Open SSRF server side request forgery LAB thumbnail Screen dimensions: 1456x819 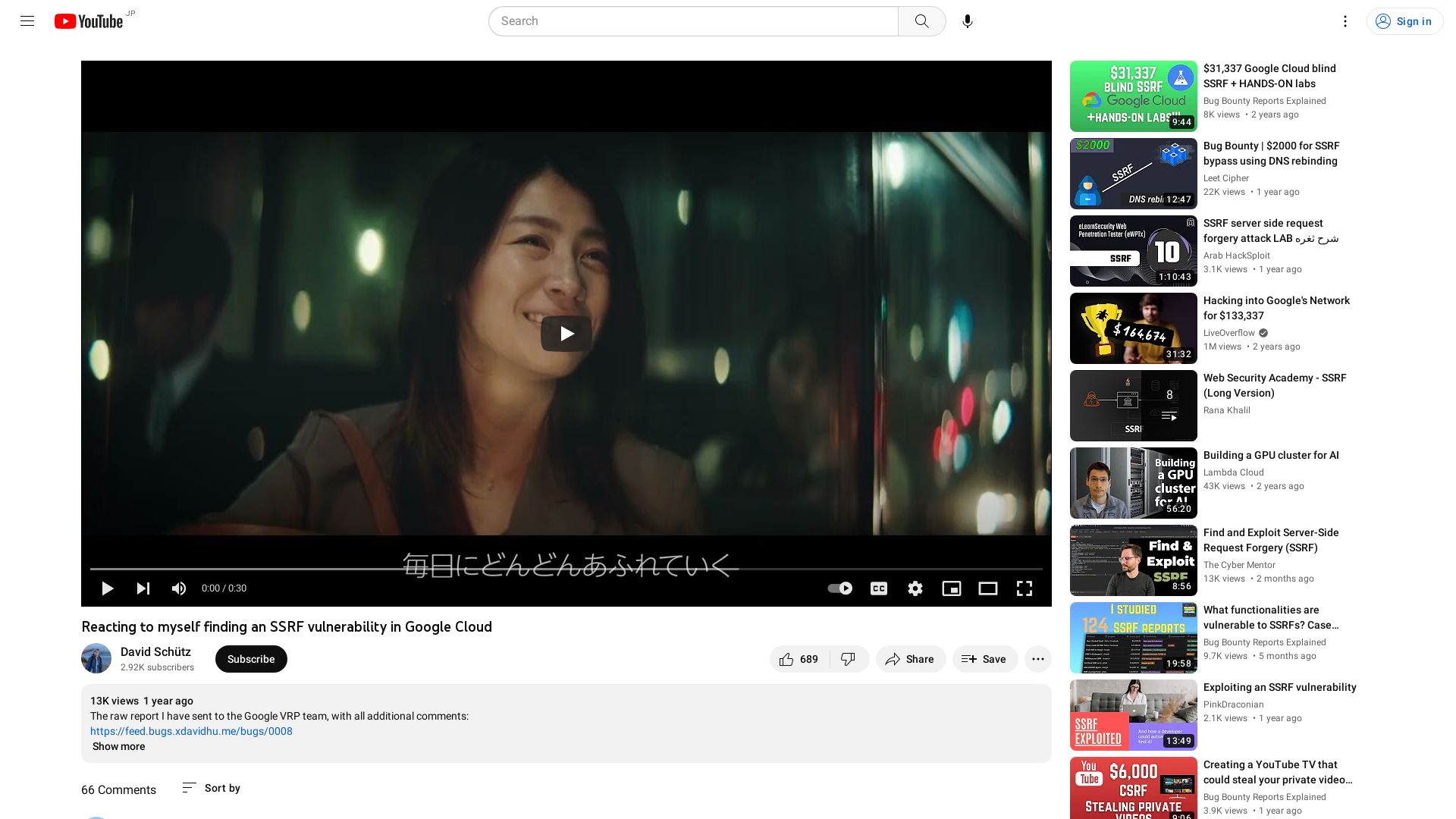click(1133, 251)
